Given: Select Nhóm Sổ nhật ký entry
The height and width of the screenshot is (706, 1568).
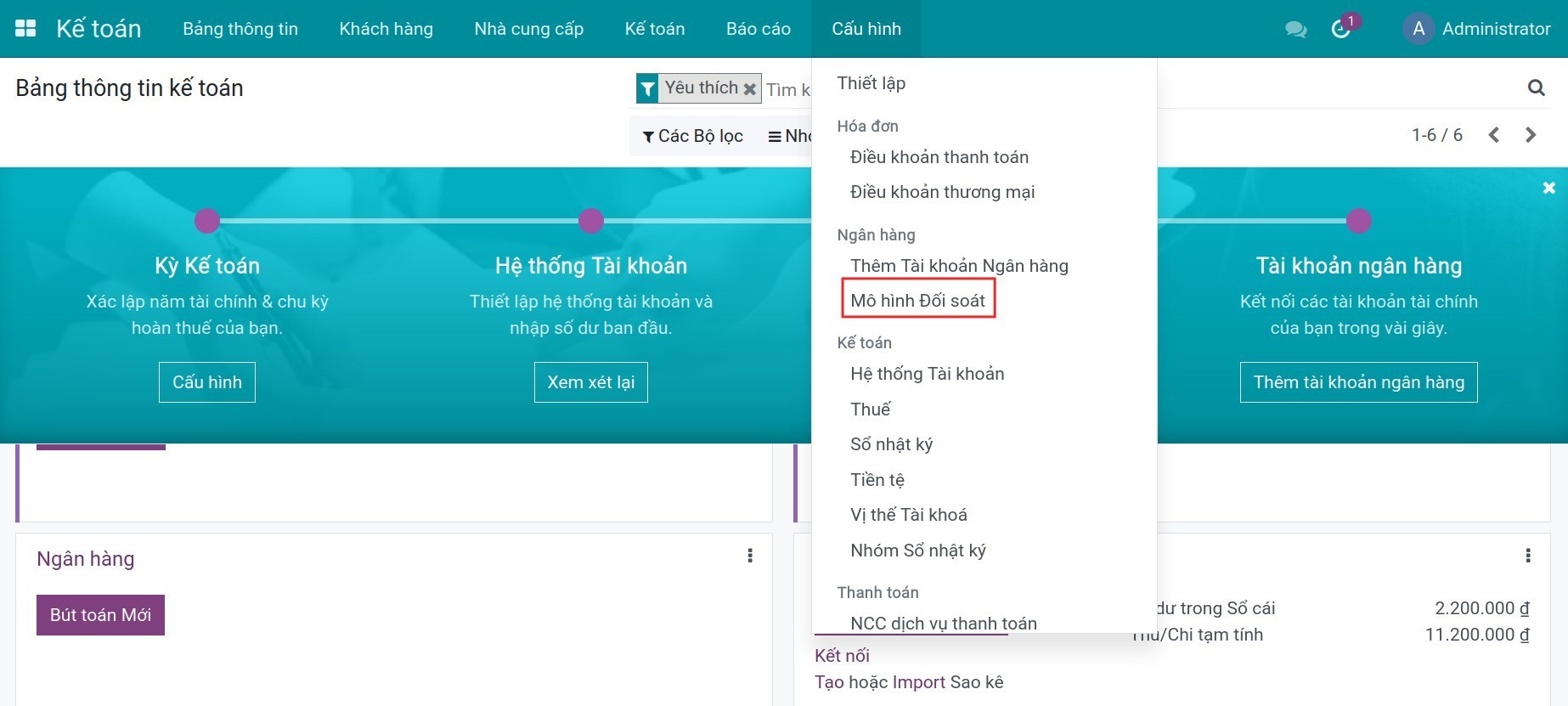Looking at the screenshot, I should (x=918, y=551).
